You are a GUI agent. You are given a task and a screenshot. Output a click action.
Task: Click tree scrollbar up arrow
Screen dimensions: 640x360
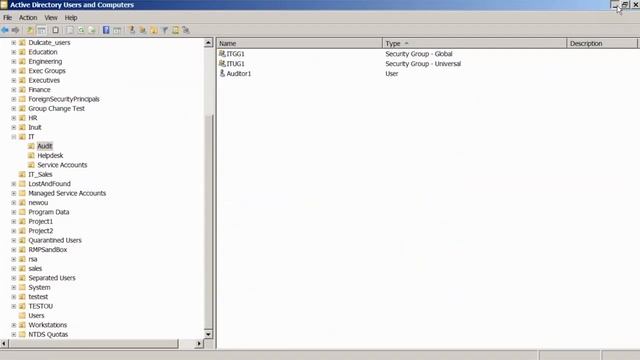(208, 43)
